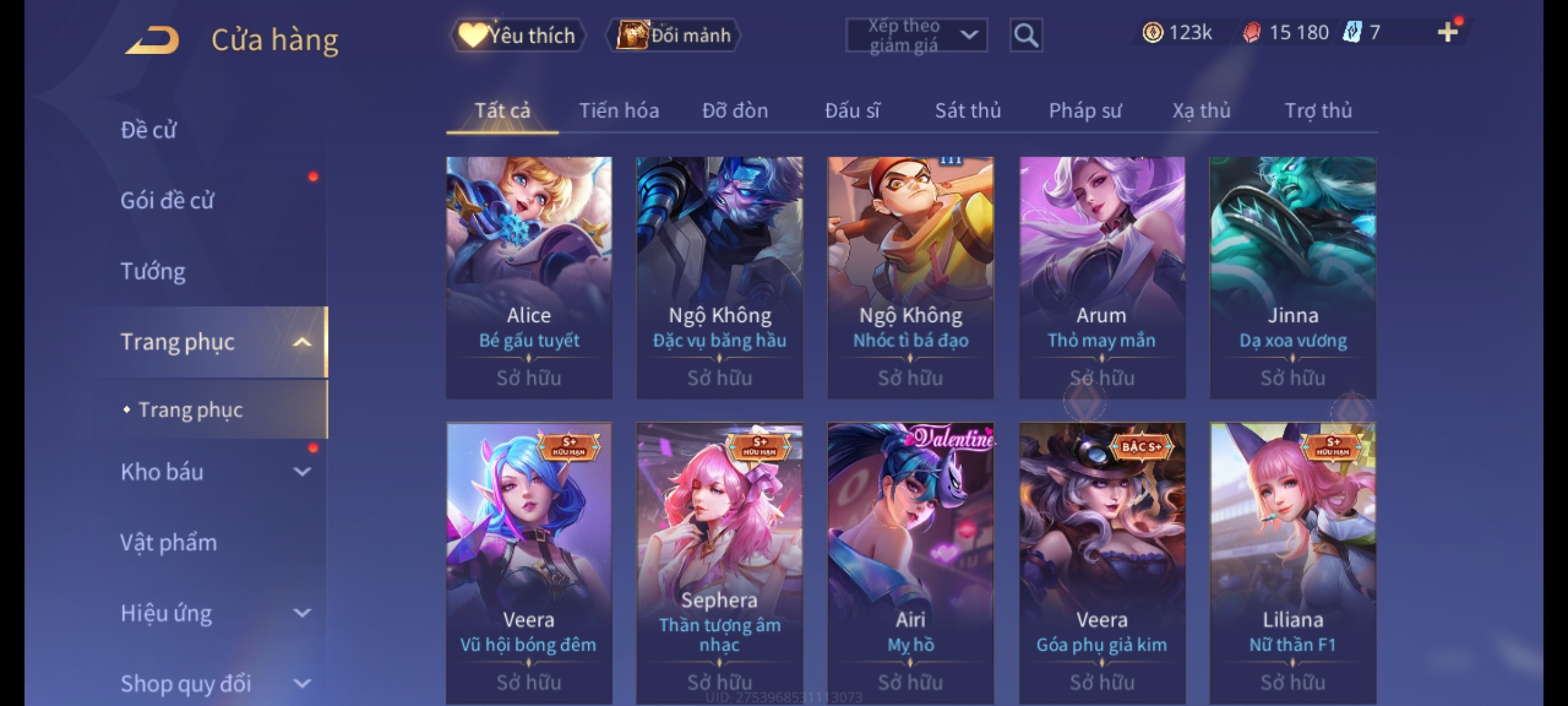Open Tướng in the sidebar

[153, 271]
